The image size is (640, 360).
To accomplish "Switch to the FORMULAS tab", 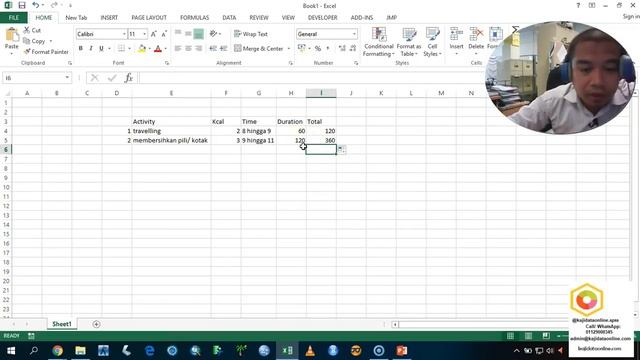I will (x=194, y=18).
